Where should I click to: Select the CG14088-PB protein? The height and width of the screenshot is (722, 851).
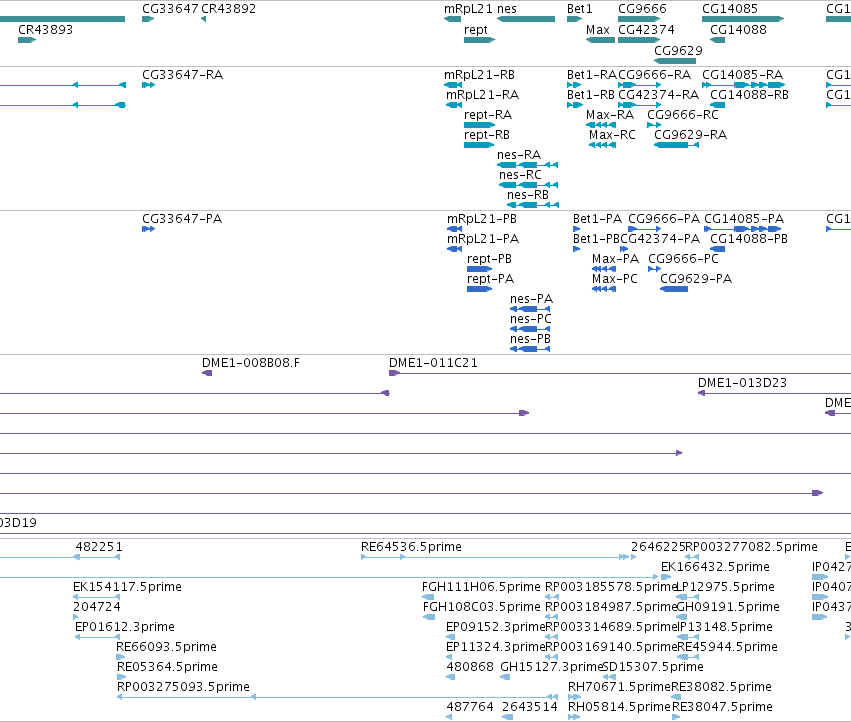(x=717, y=249)
